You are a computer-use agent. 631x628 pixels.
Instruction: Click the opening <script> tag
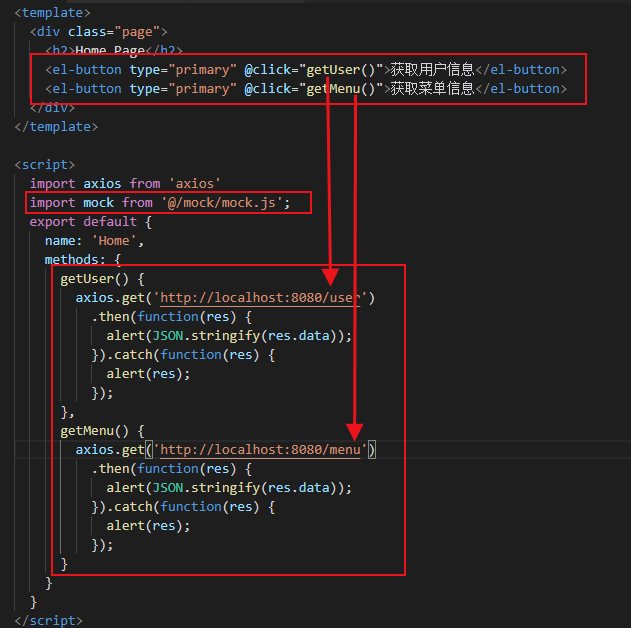pyautogui.click(x=45, y=165)
